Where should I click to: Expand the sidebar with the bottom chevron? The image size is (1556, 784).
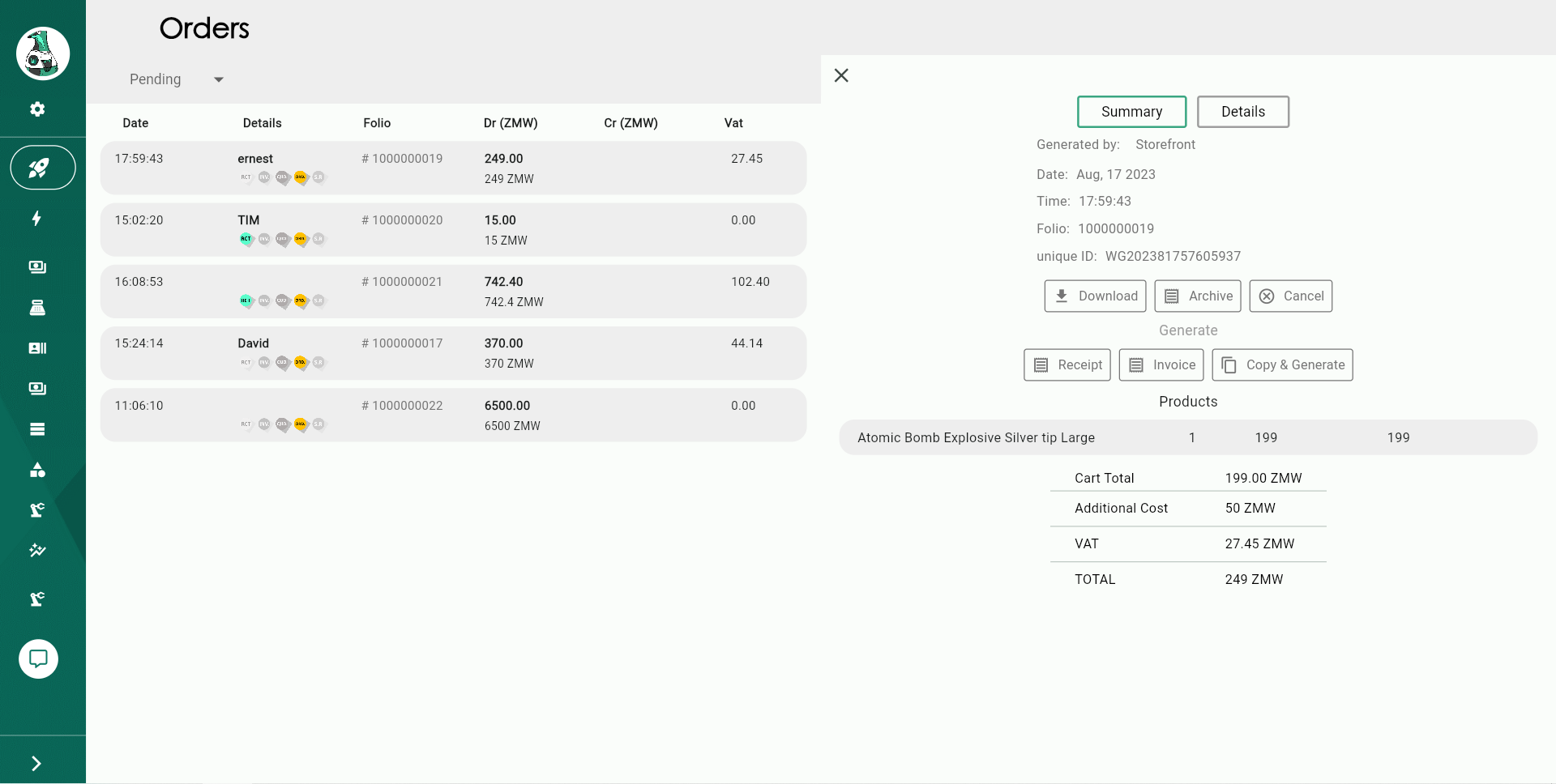tap(36, 764)
